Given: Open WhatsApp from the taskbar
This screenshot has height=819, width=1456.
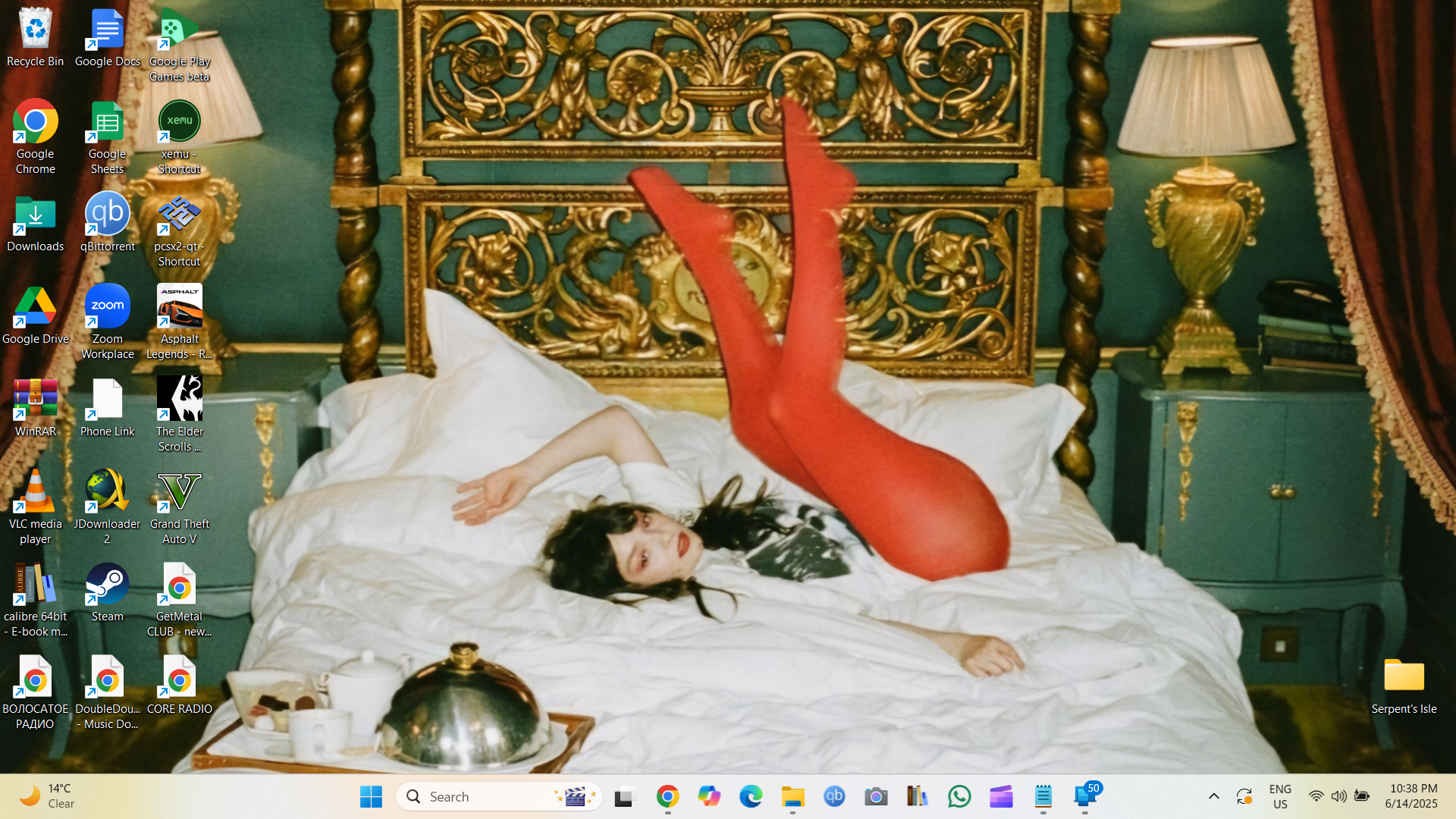Looking at the screenshot, I should point(959,797).
